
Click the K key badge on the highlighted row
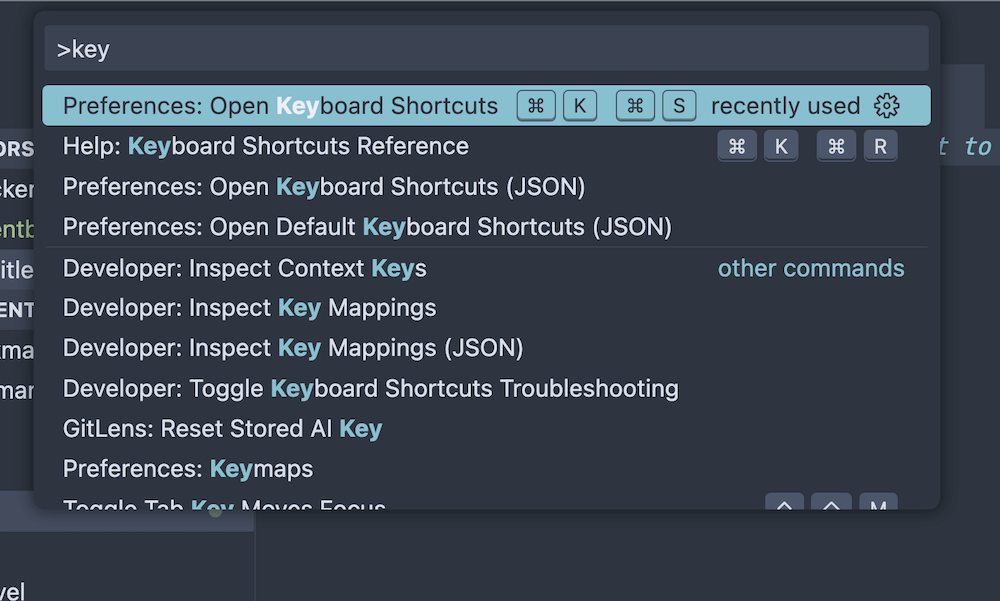pos(580,106)
